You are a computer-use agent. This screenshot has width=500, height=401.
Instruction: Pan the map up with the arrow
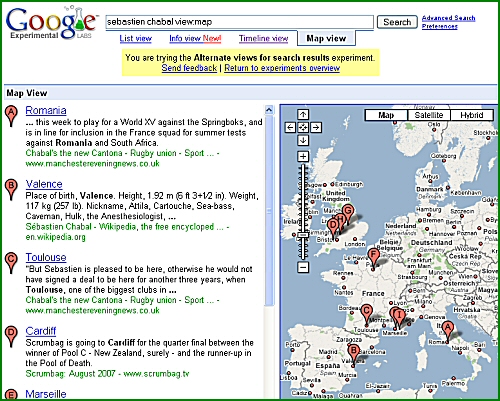[x=303, y=115]
